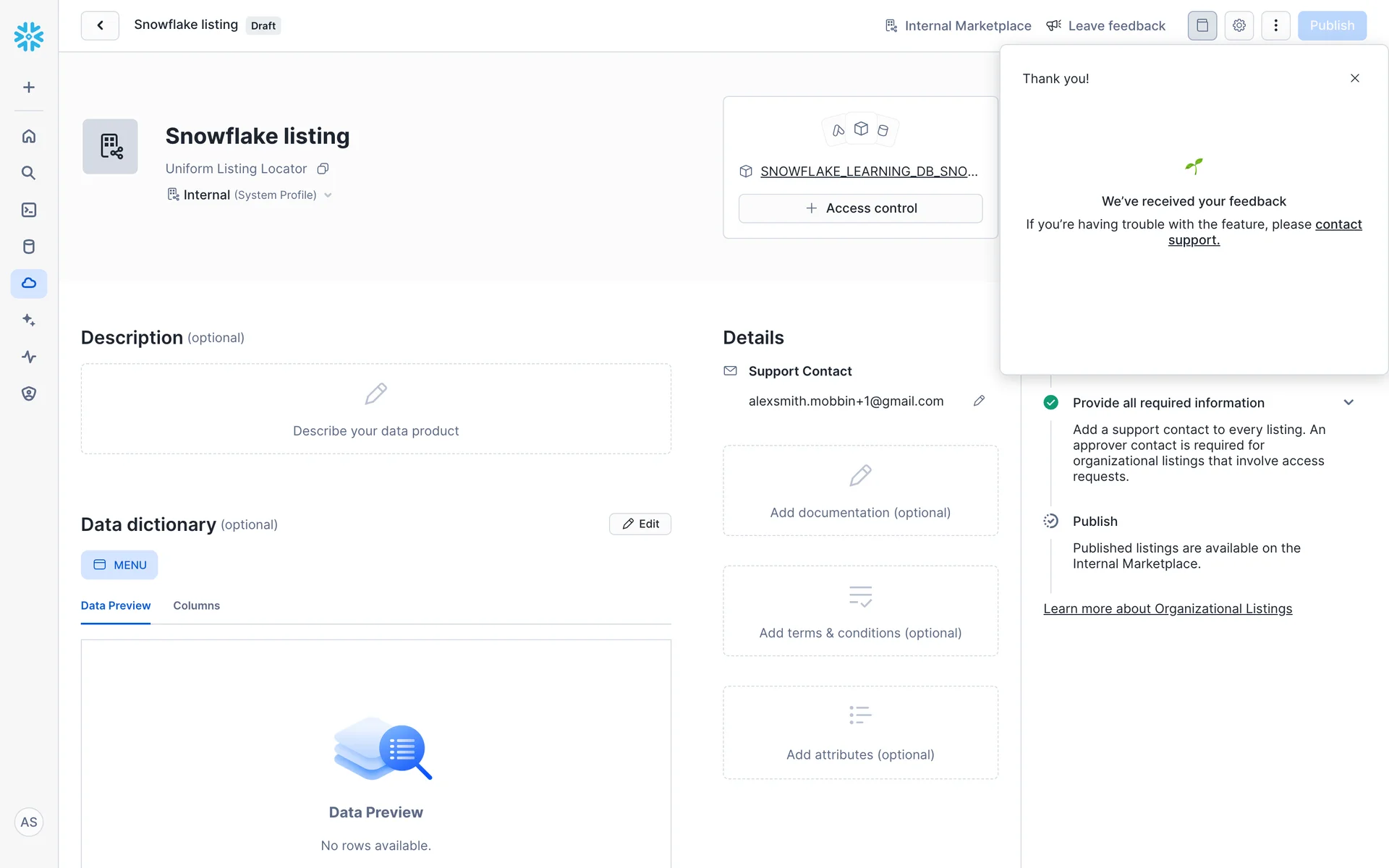The image size is (1389, 868).
Task: Go back using the left chevron
Action: [100, 25]
